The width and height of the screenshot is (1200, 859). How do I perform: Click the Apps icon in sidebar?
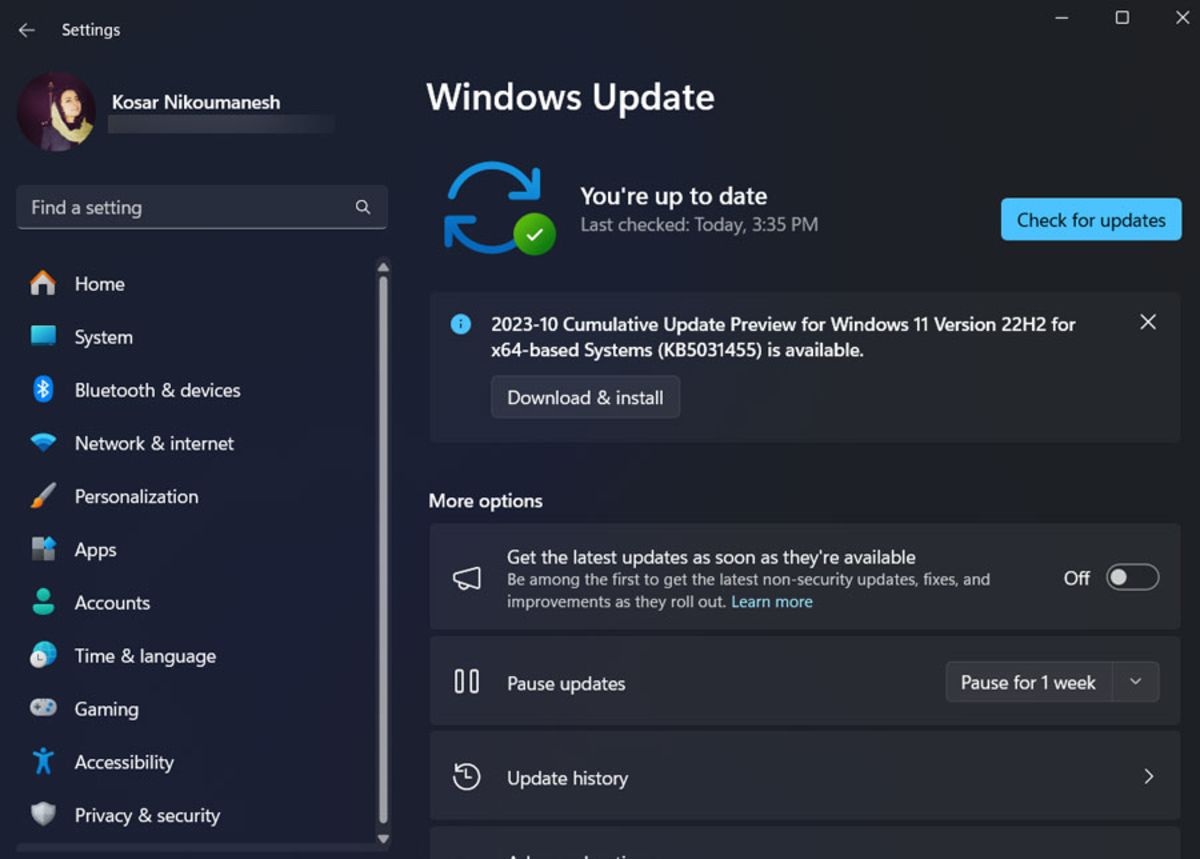[x=43, y=549]
